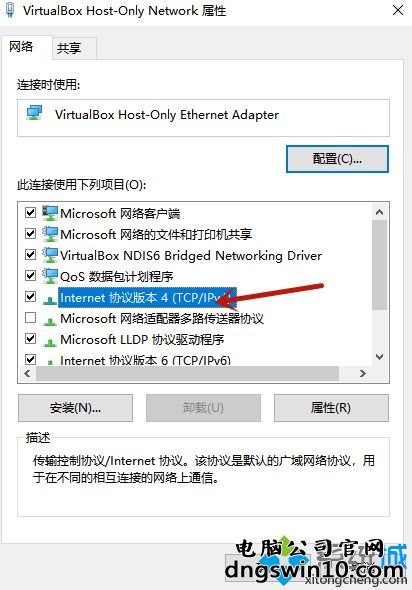The width and height of the screenshot is (412, 590).
Task: Click the Microsoft LLDP 协议驱动程序 protocol icon
Action: pyautogui.click(x=50, y=342)
